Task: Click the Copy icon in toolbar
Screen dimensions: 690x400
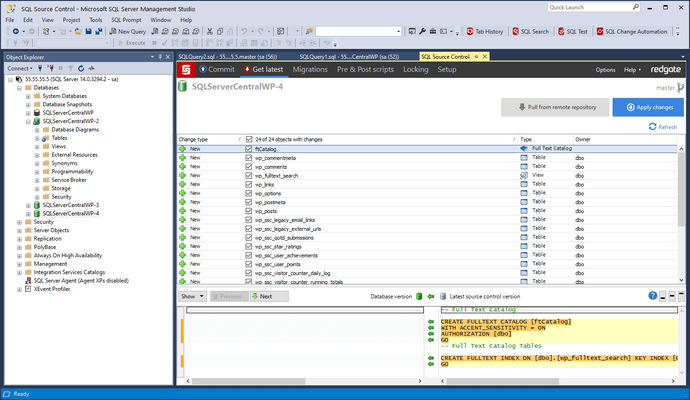Action: pyautogui.click(x=220, y=31)
